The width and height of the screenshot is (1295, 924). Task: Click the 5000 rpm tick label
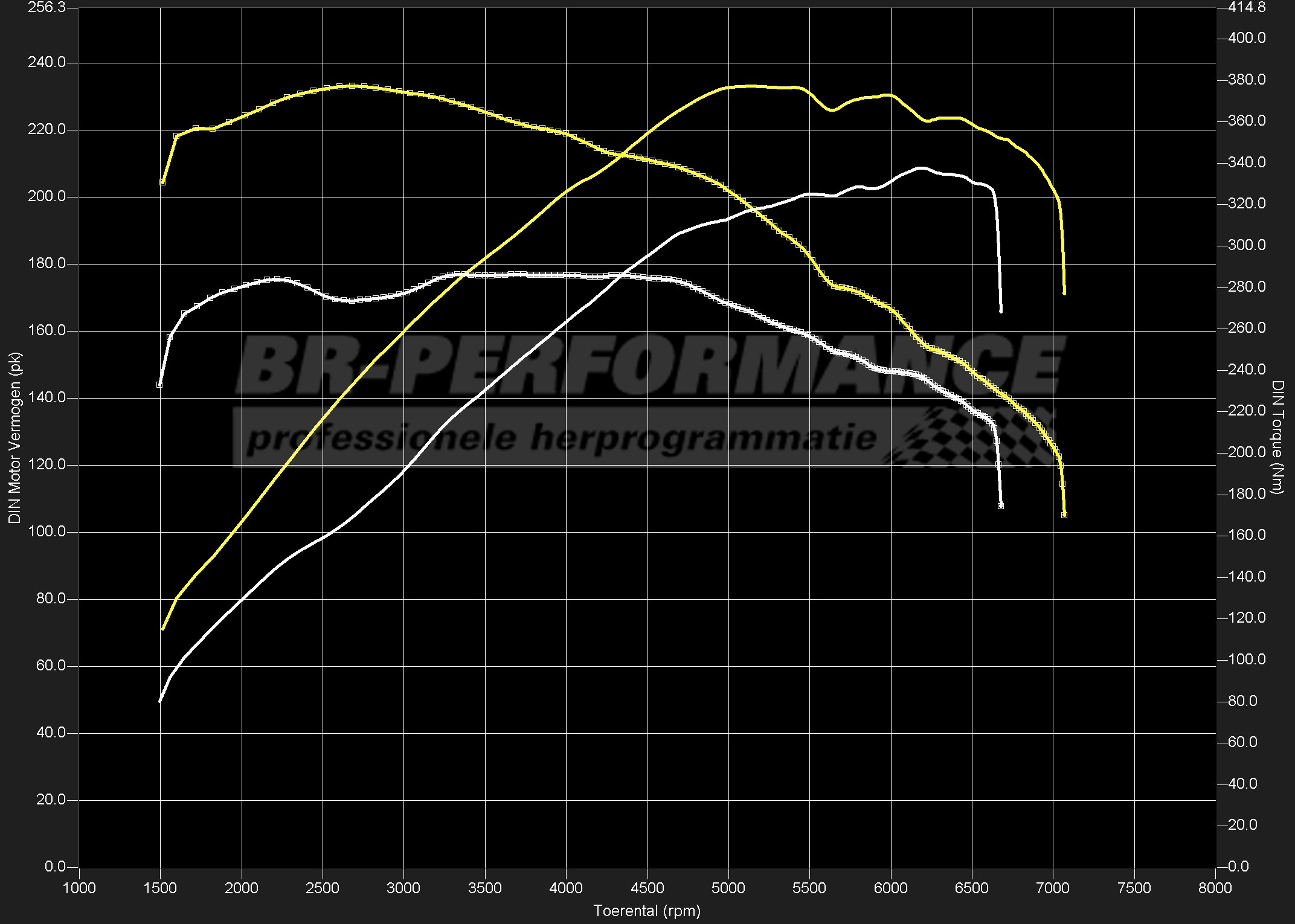click(x=728, y=888)
